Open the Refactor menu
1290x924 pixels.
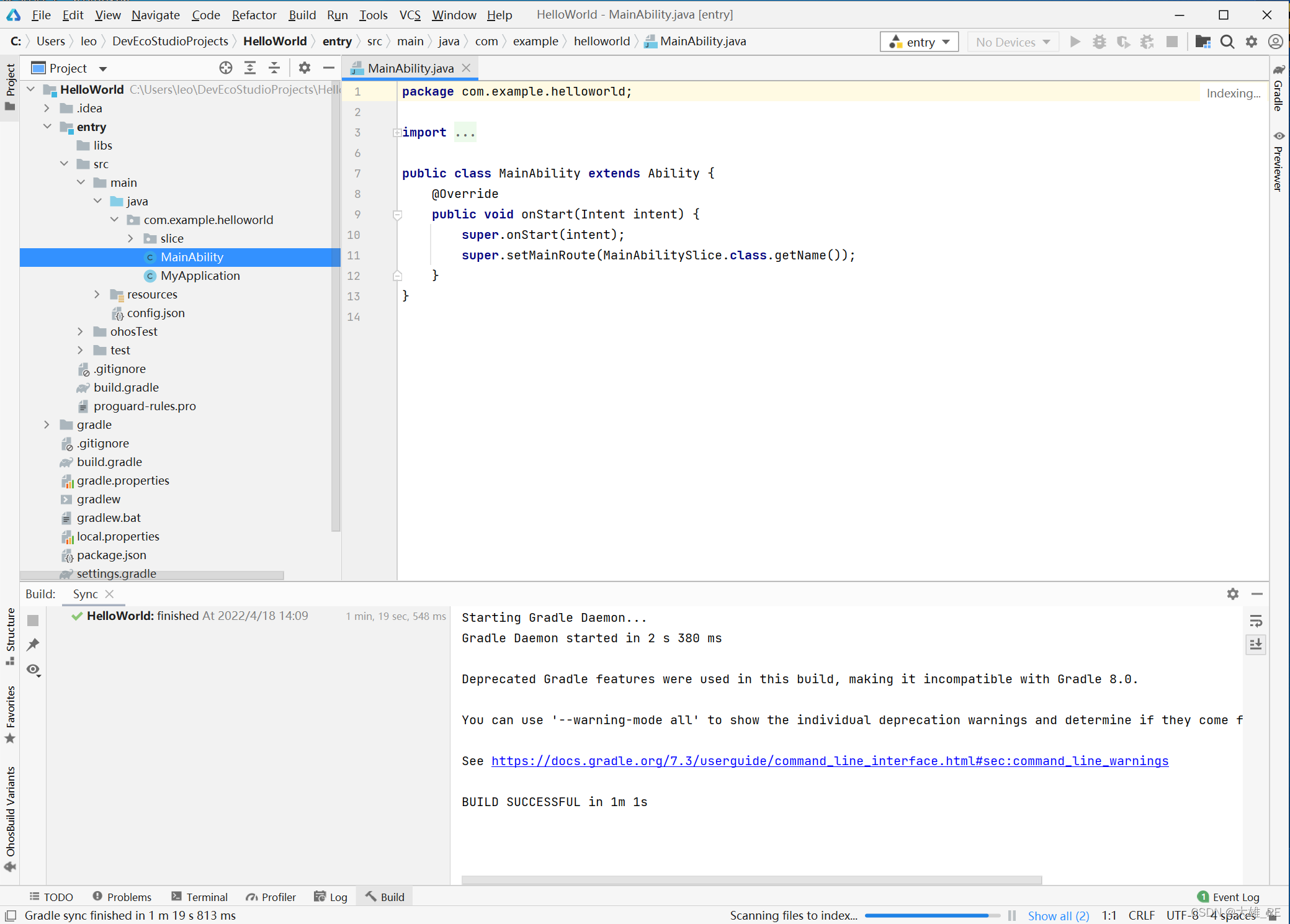coord(254,14)
